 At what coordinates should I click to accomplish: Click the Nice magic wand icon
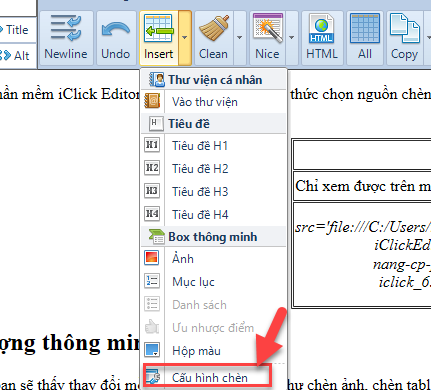click(x=268, y=28)
